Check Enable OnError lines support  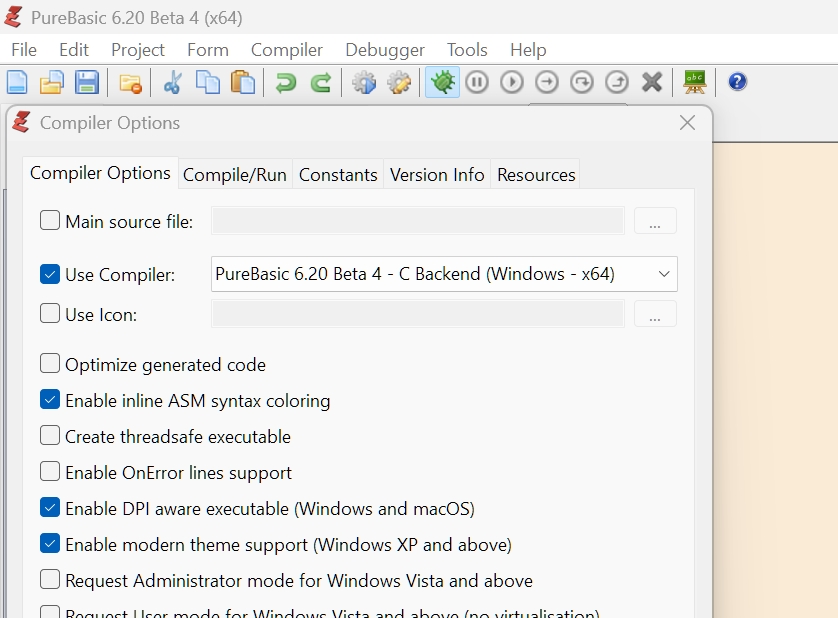click(50, 472)
